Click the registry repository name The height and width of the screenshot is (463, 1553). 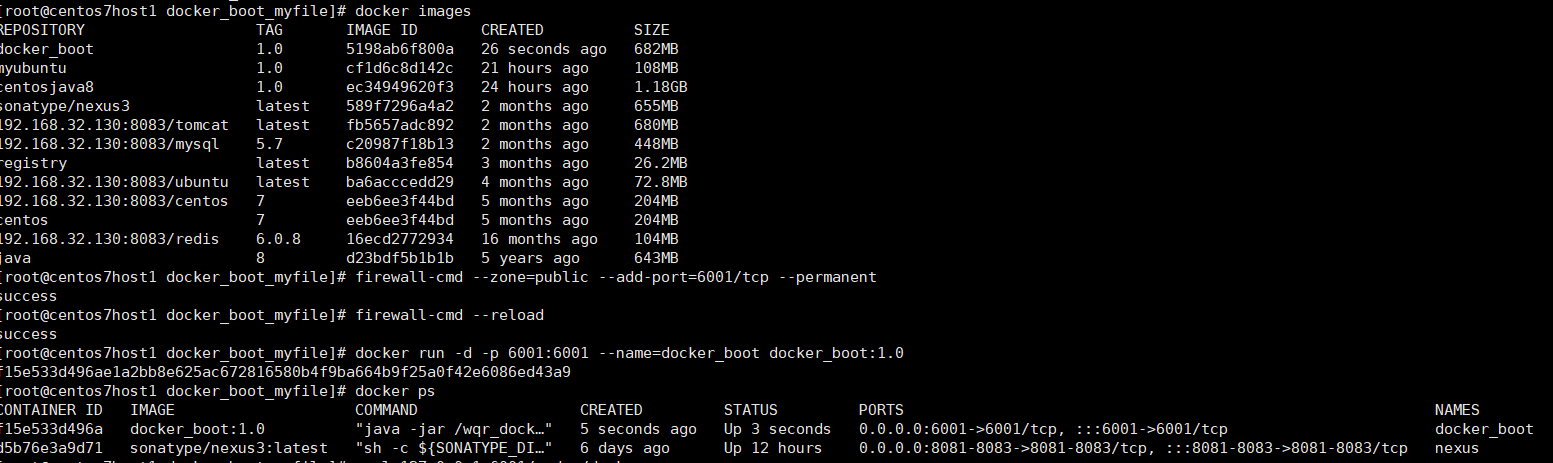point(34,163)
